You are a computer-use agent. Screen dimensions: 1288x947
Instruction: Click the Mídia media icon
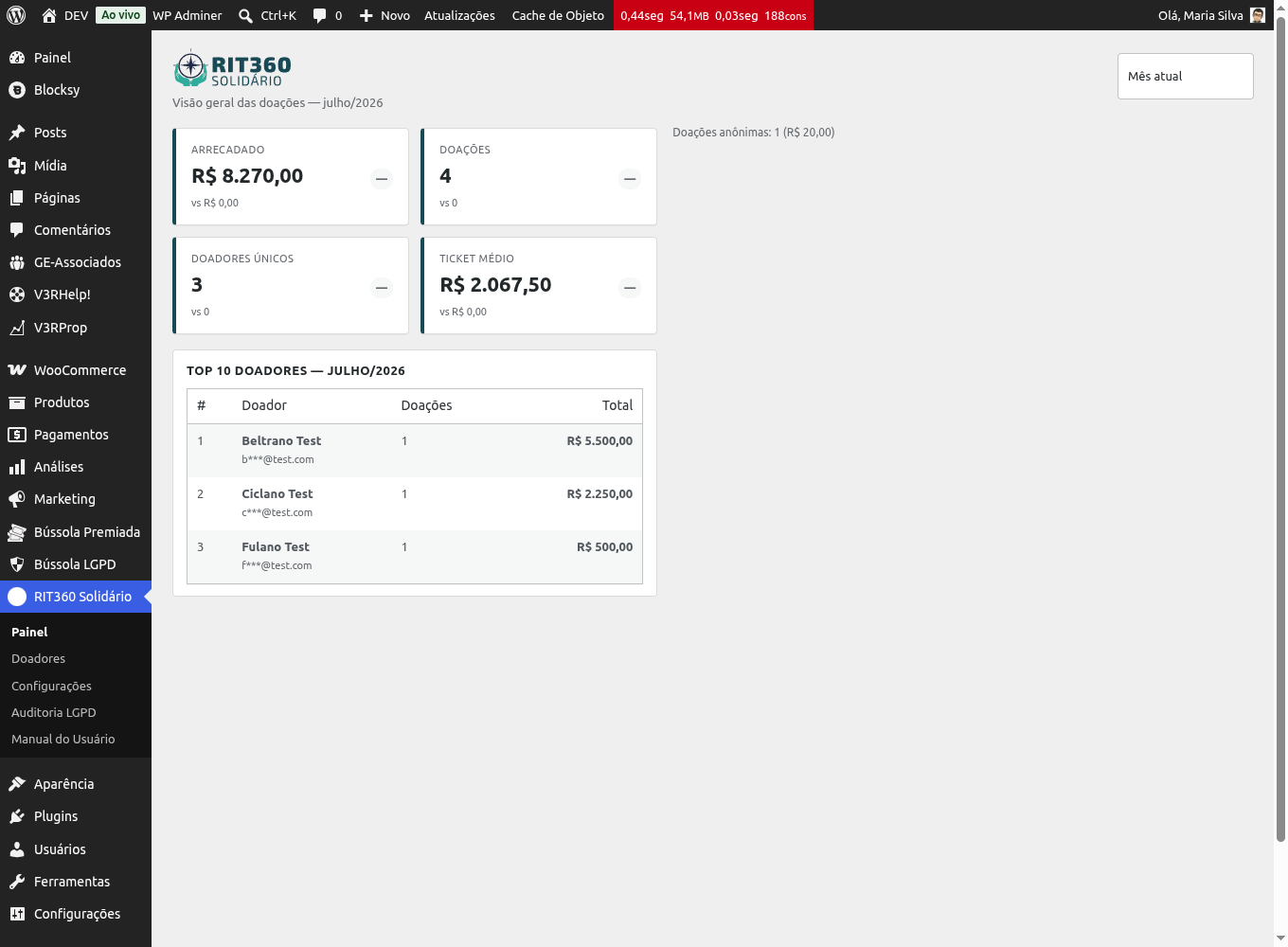coord(17,166)
